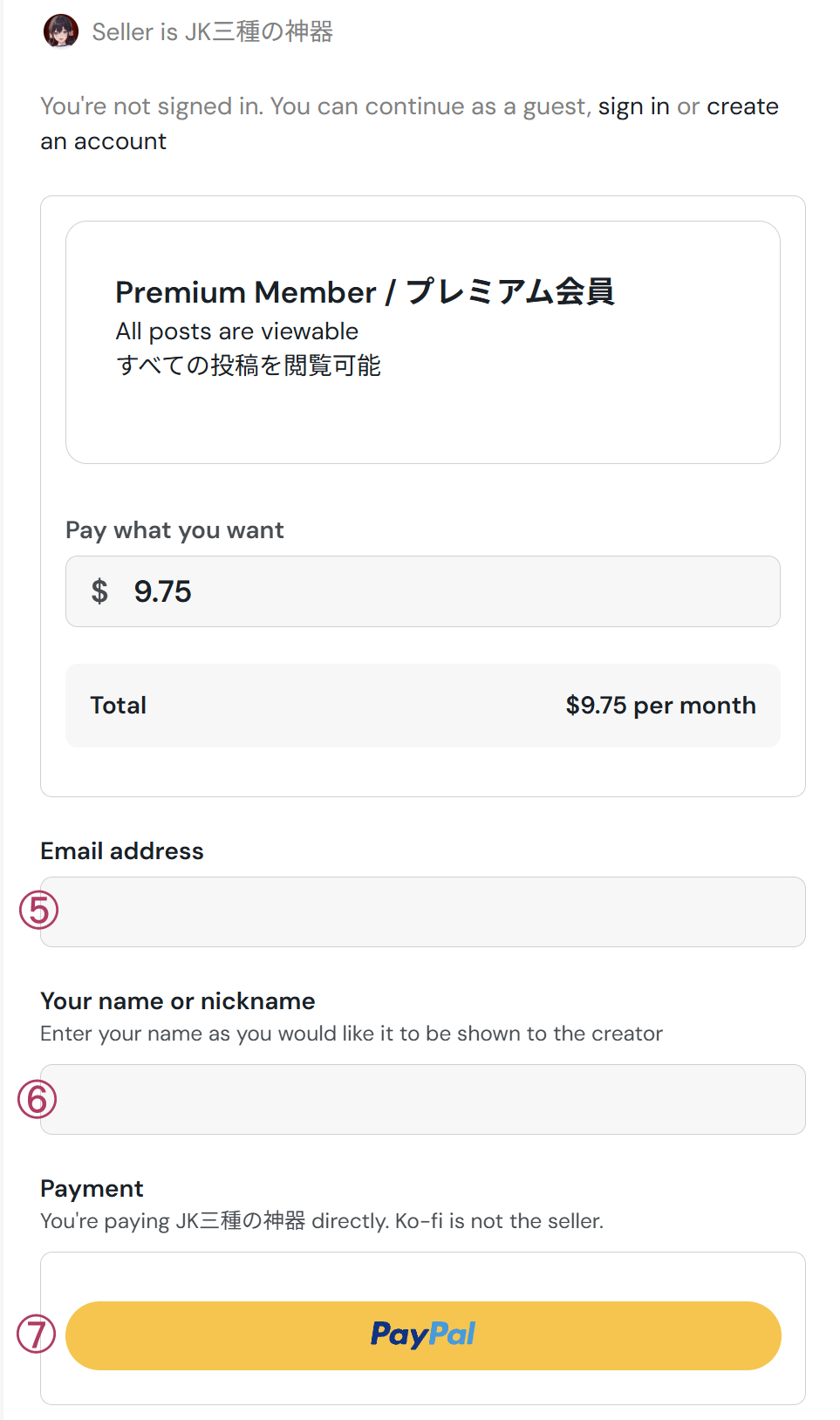Click the Payment section heading

pyautogui.click(x=91, y=1188)
